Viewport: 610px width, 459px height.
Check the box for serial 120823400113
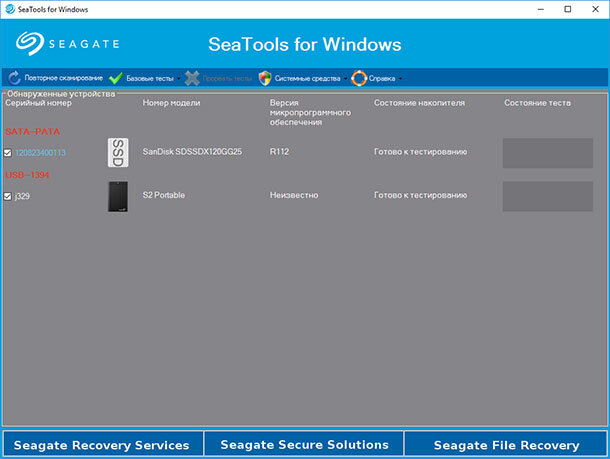tap(8, 153)
